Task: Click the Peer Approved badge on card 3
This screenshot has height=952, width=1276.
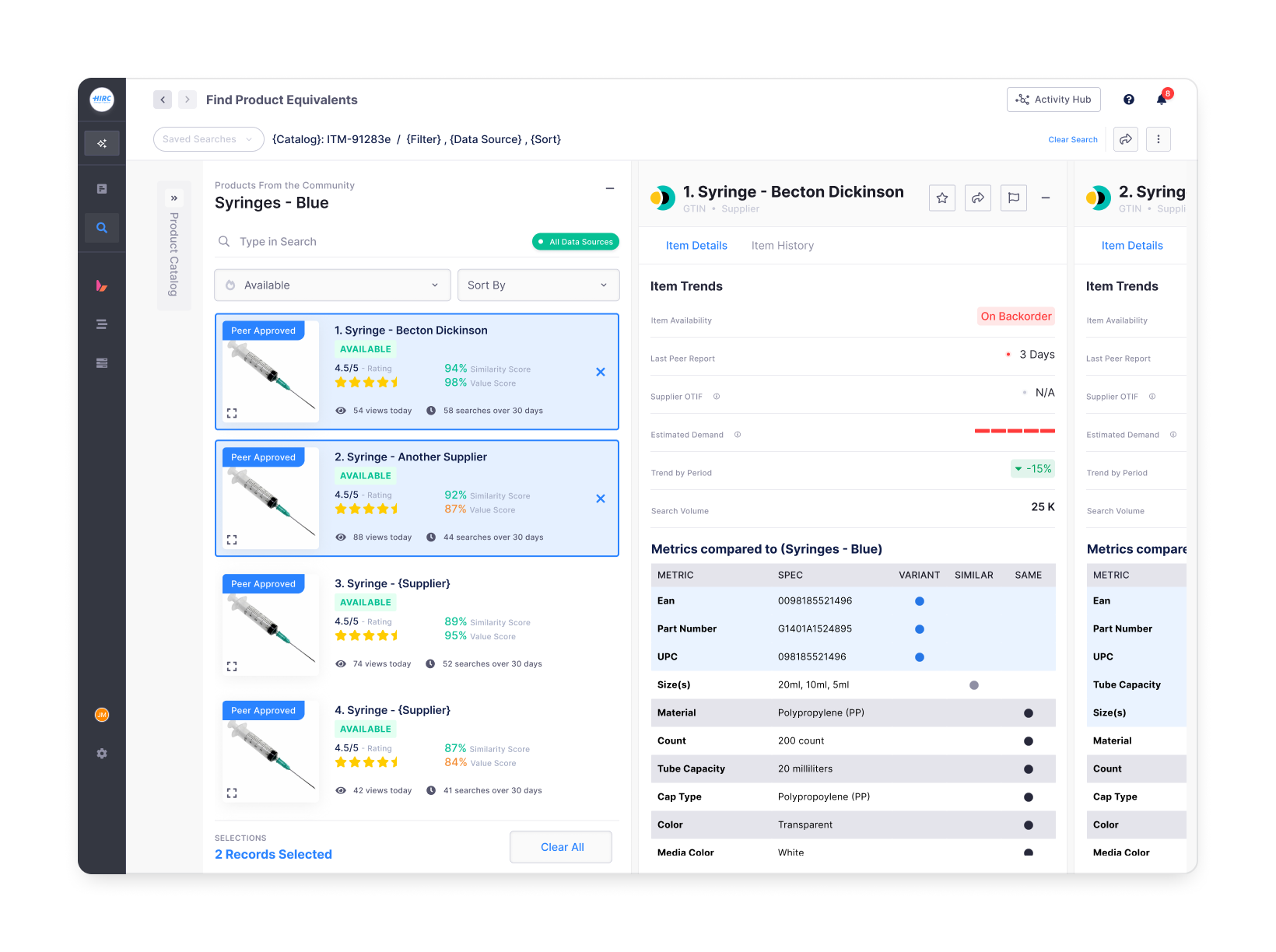Action: click(x=264, y=584)
